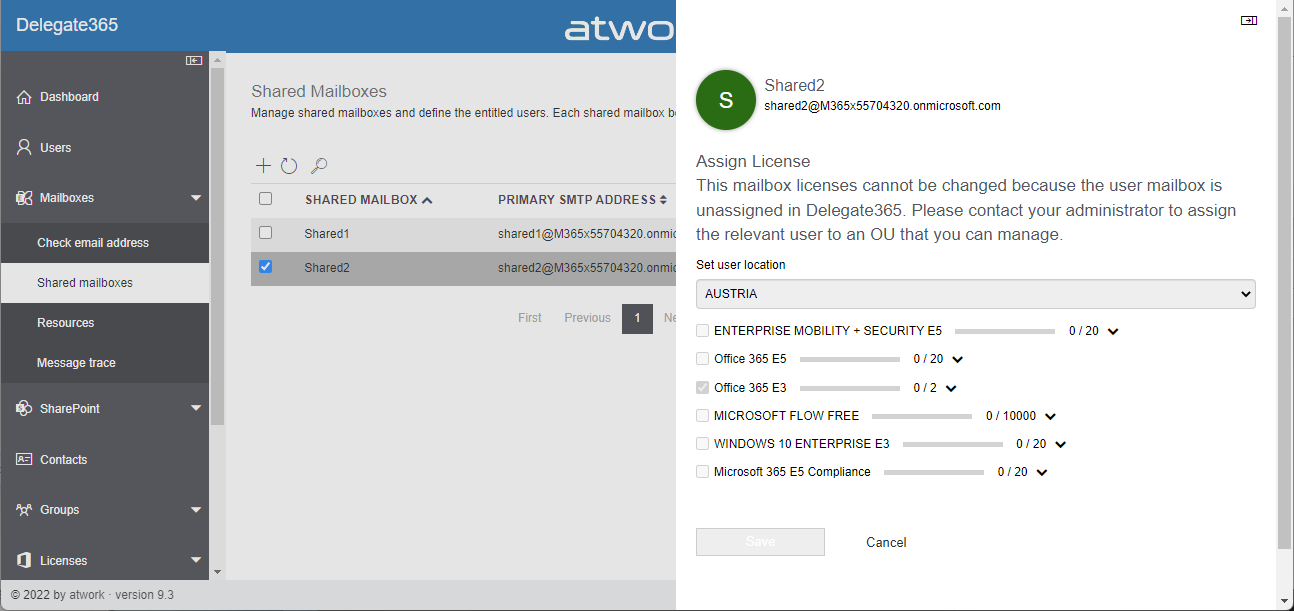Open the Contacts section
Viewport: 1294px width, 611px height.
click(x=63, y=460)
